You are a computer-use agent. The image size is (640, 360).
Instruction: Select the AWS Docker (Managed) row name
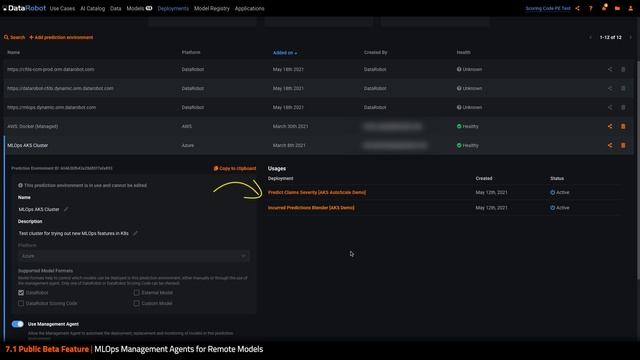(33, 127)
